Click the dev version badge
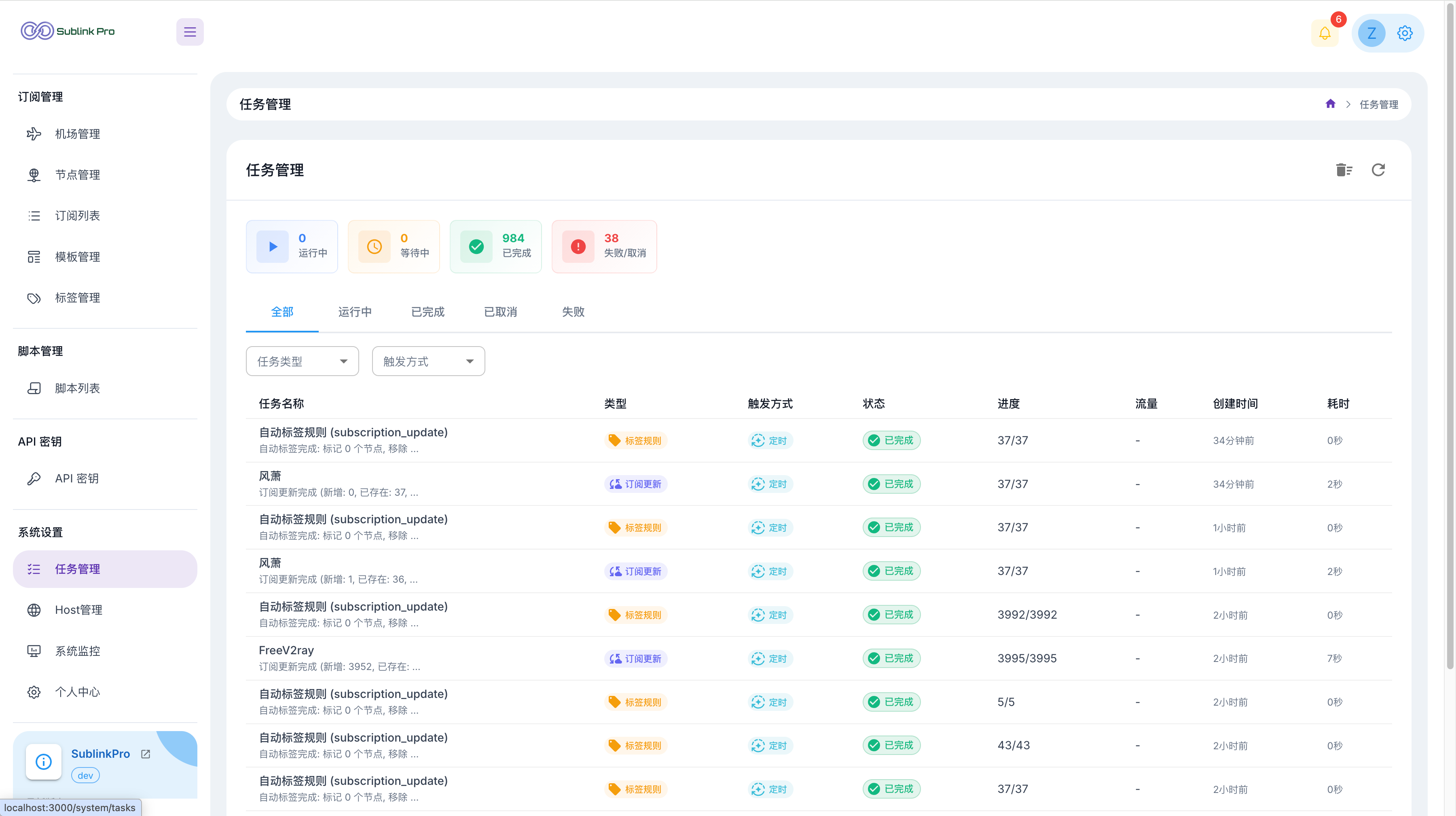Screen dimensions: 1456x816 (x=85, y=775)
